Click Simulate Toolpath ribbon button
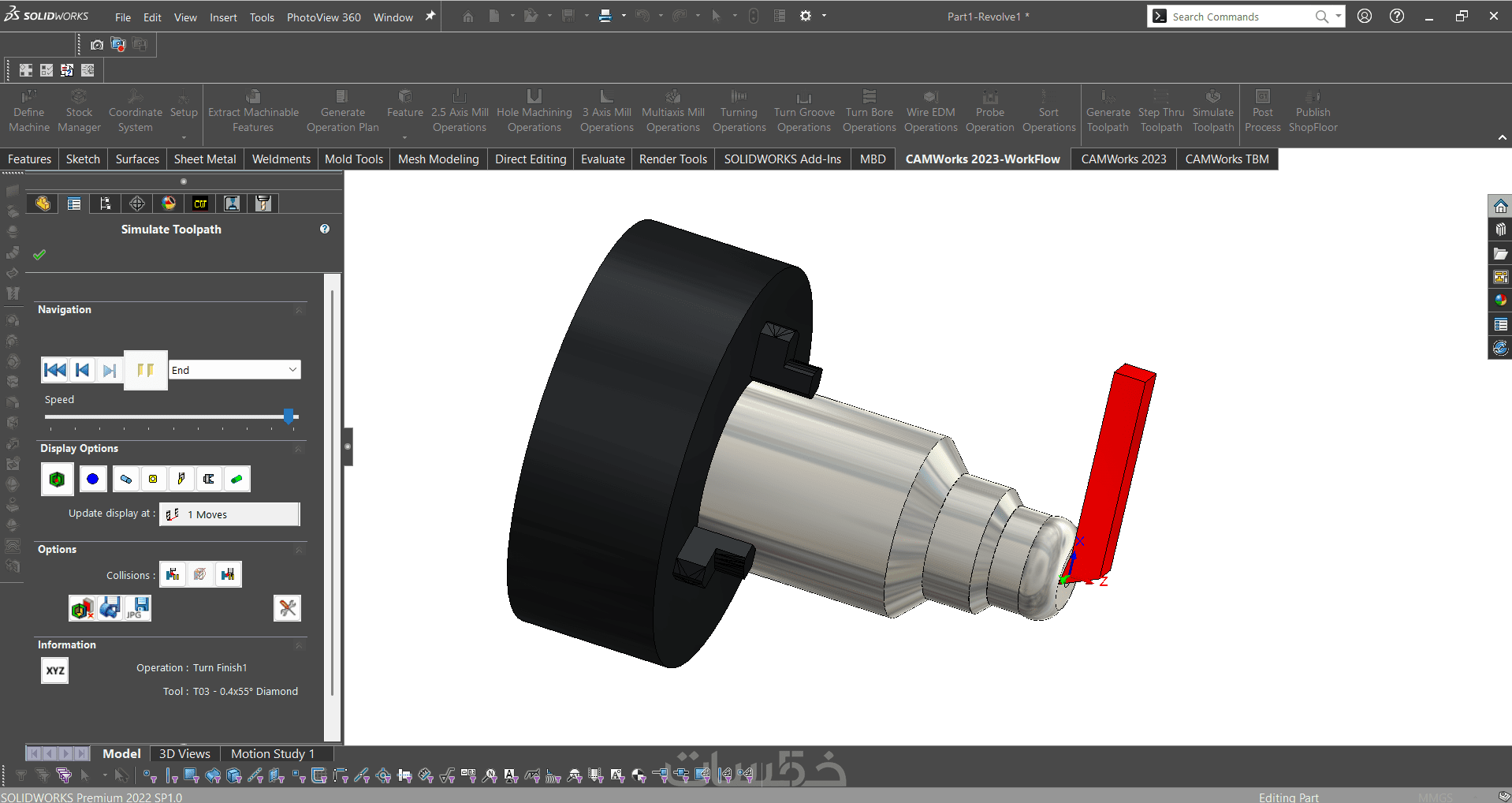 [1213, 112]
